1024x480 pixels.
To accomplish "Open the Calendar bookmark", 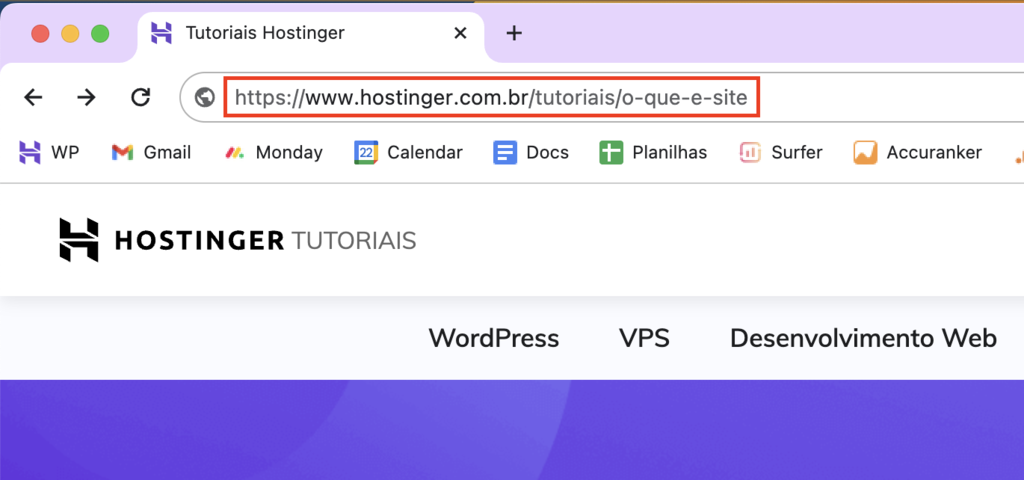I will pyautogui.click(x=408, y=153).
